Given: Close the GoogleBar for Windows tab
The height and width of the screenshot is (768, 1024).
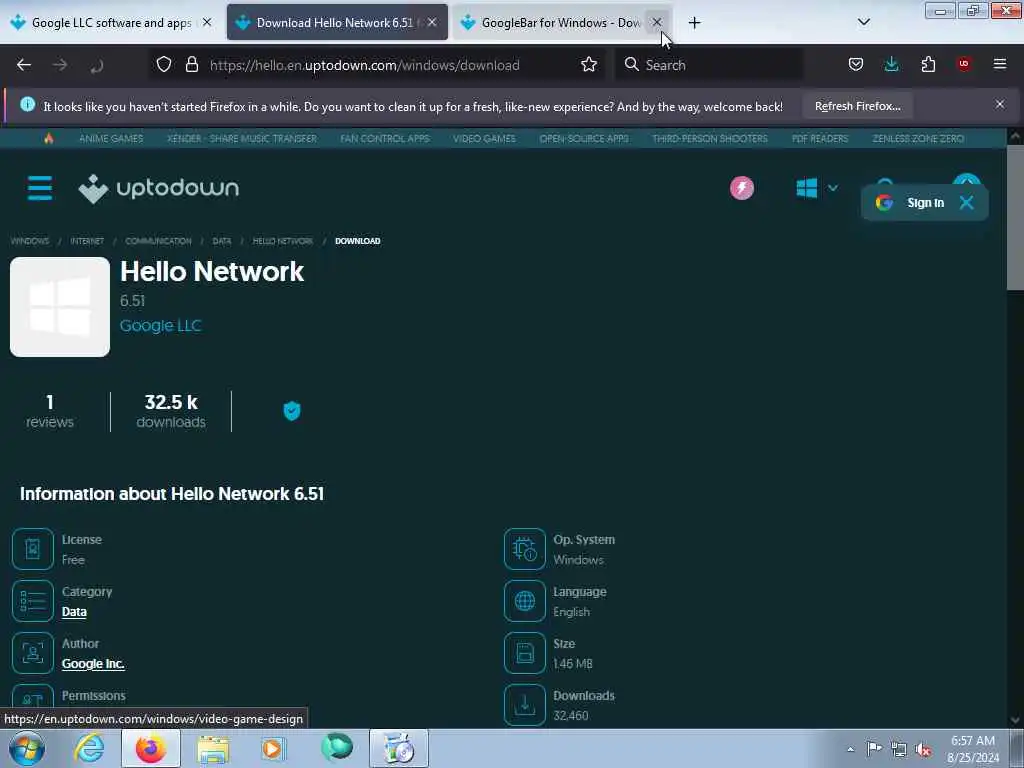Looking at the screenshot, I should (x=657, y=22).
